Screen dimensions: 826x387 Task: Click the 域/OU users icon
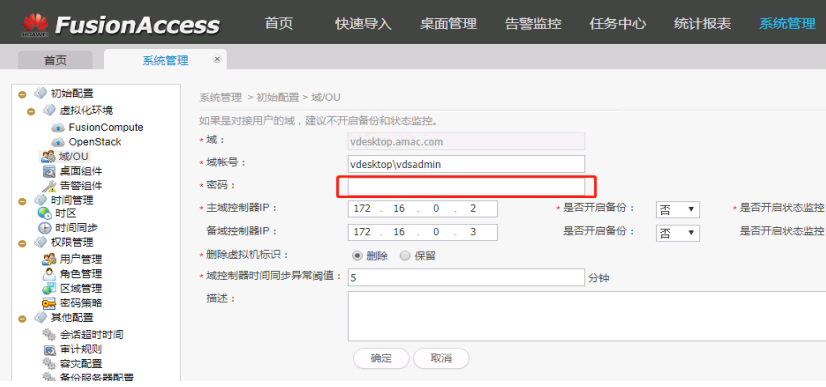click(48, 156)
